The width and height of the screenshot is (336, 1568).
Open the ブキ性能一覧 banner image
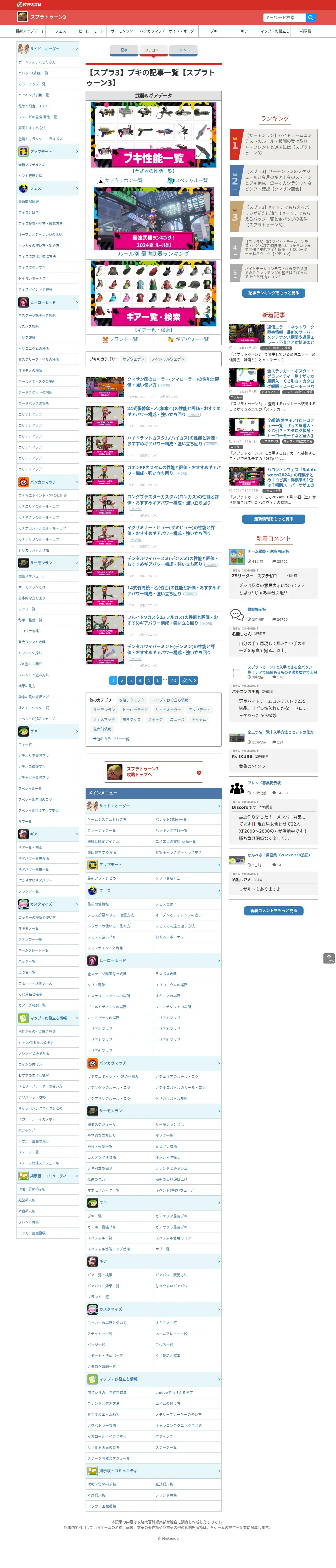[x=154, y=135]
